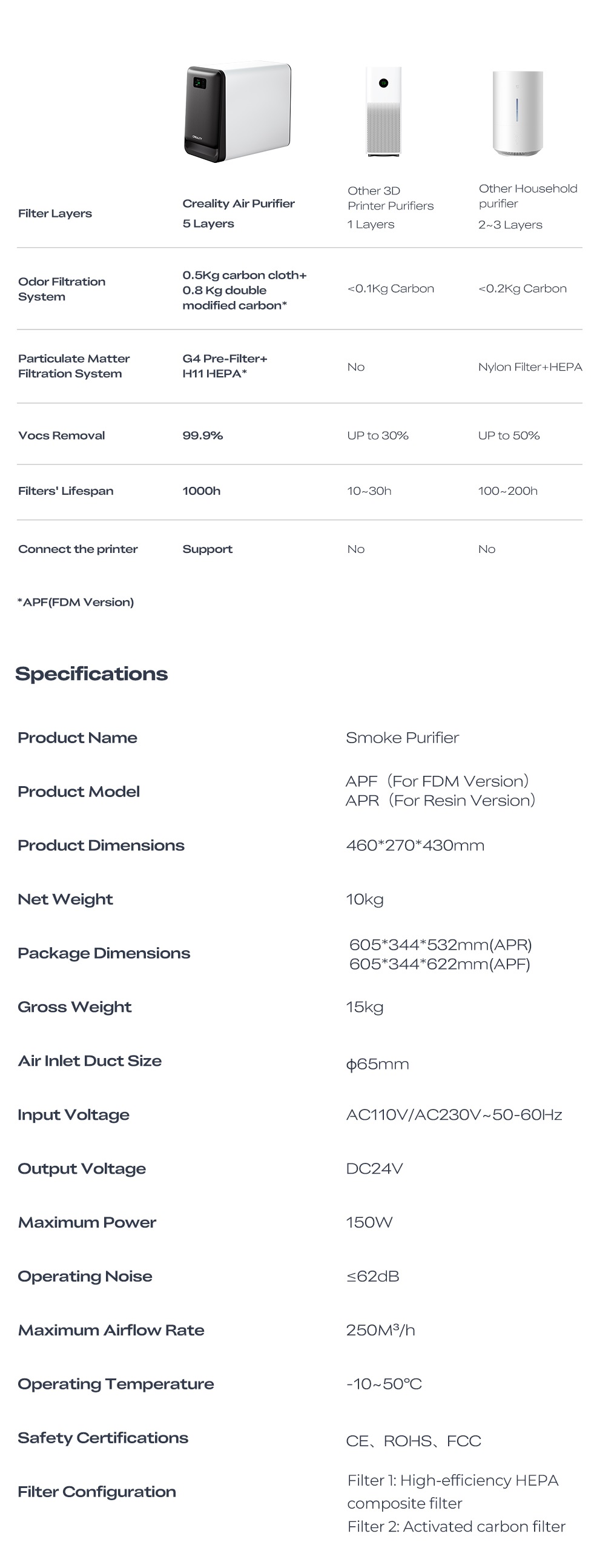
Task: Select the AC110V/AC230V input voltage value
Action: pos(454,1114)
